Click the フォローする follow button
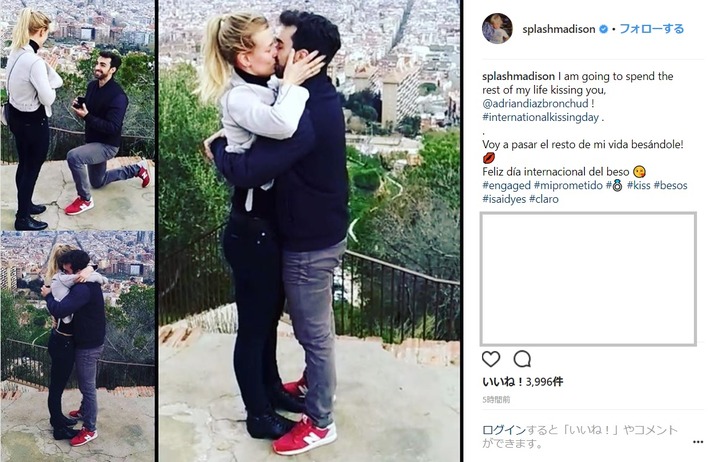This screenshot has width=710, height=462. tap(651, 29)
